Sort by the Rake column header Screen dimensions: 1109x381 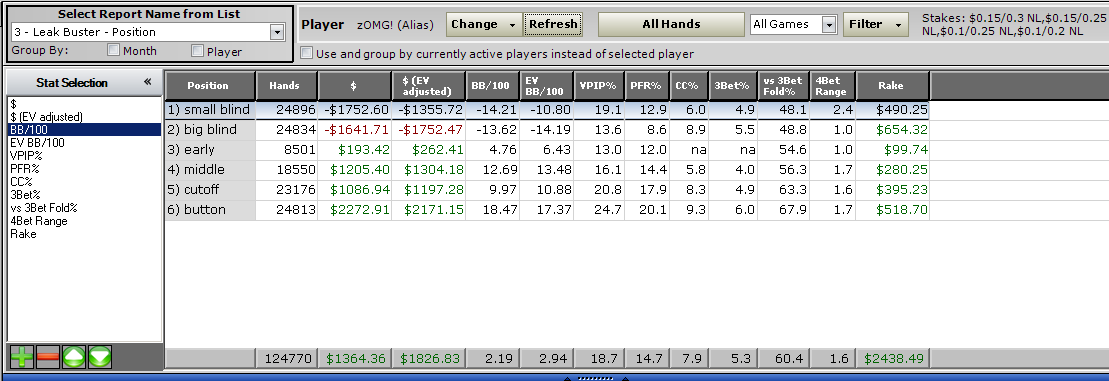[893, 86]
